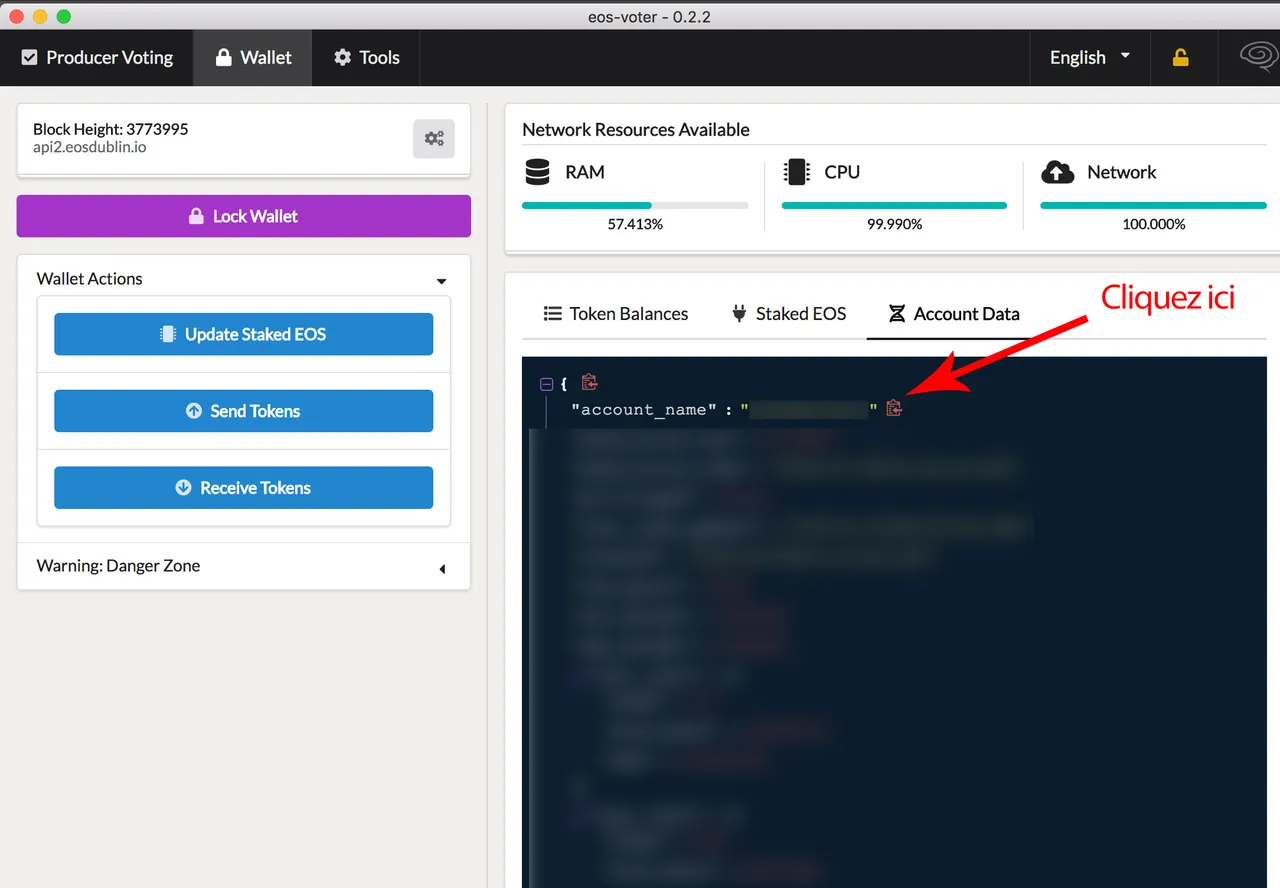This screenshot has width=1280, height=888.
Task: Select the Staked EOS tab
Action: (x=789, y=314)
